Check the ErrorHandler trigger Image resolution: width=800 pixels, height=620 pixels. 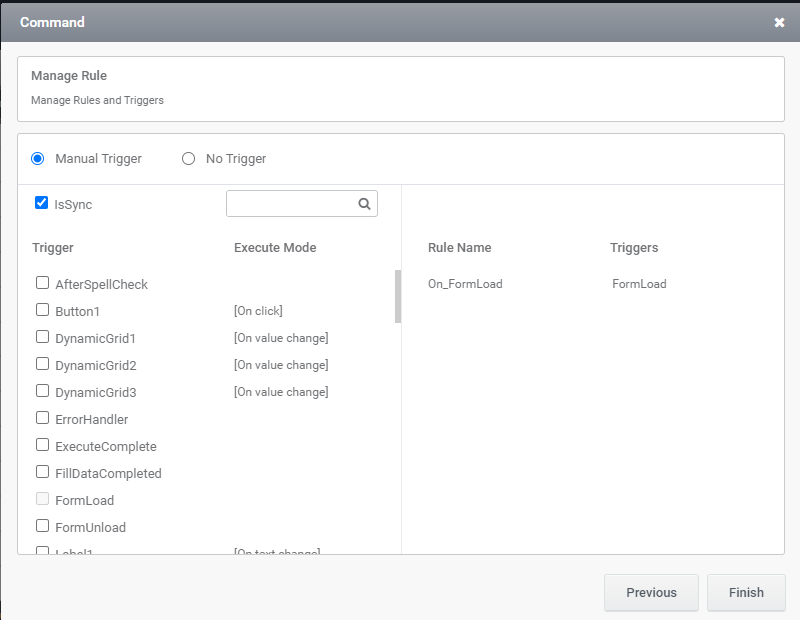(x=43, y=418)
